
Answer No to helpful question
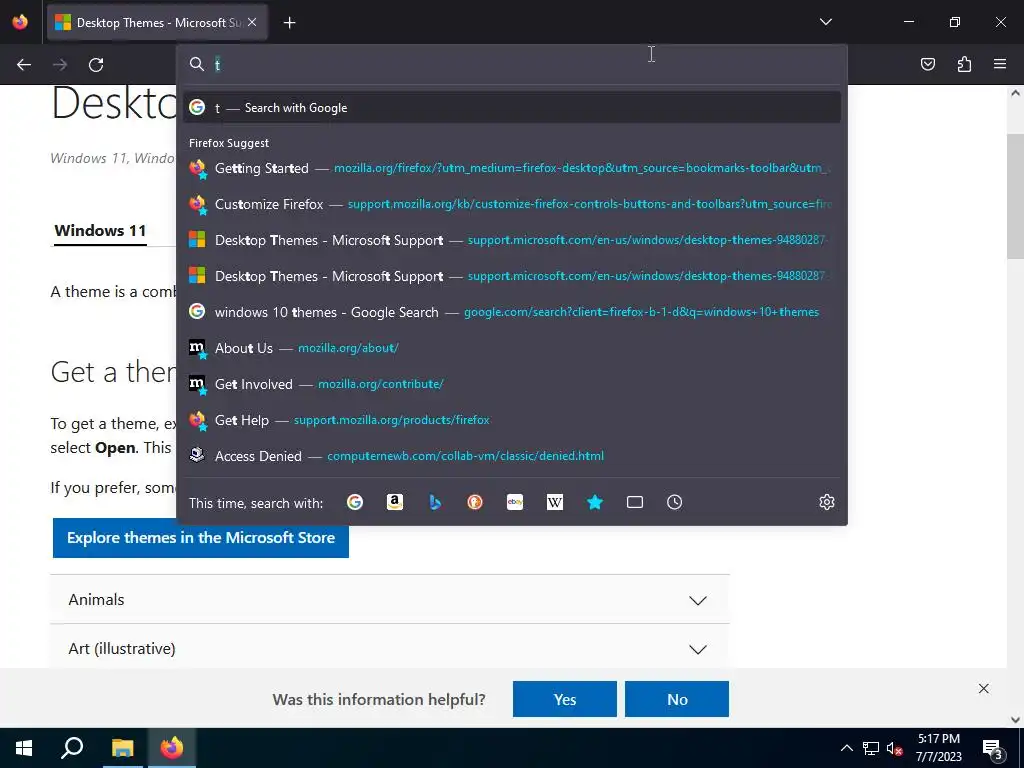pos(677,699)
